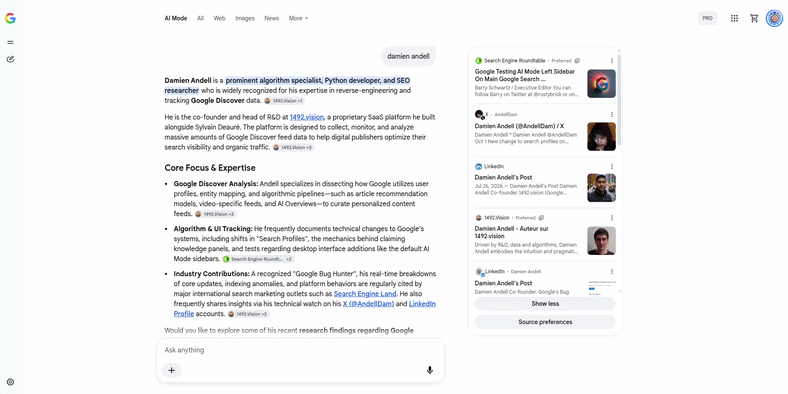Viewport: 788px width, 394px height.
Task: Click the Ask anything input field
Action: coord(300,350)
